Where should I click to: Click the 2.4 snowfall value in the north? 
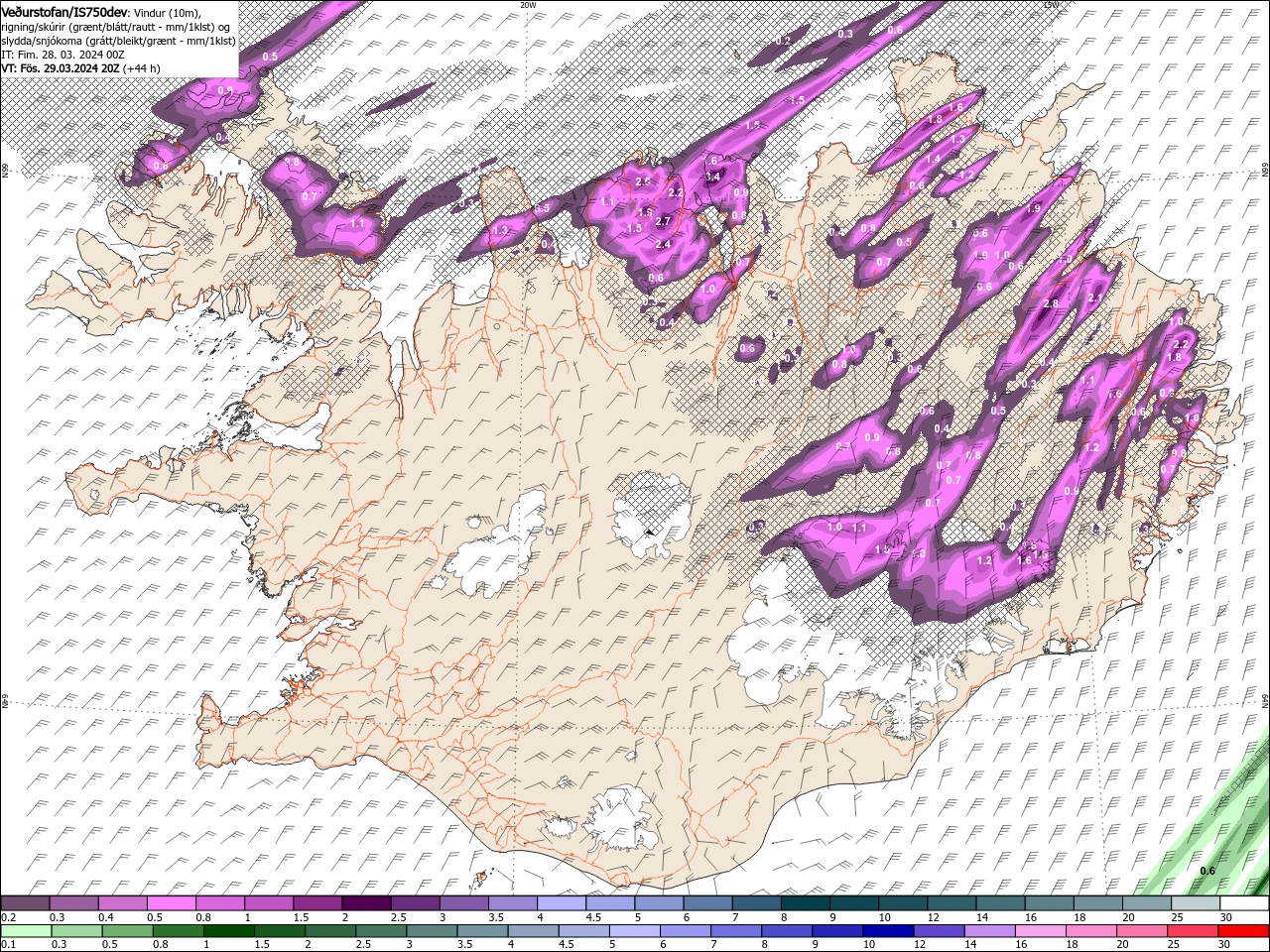click(x=663, y=244)
